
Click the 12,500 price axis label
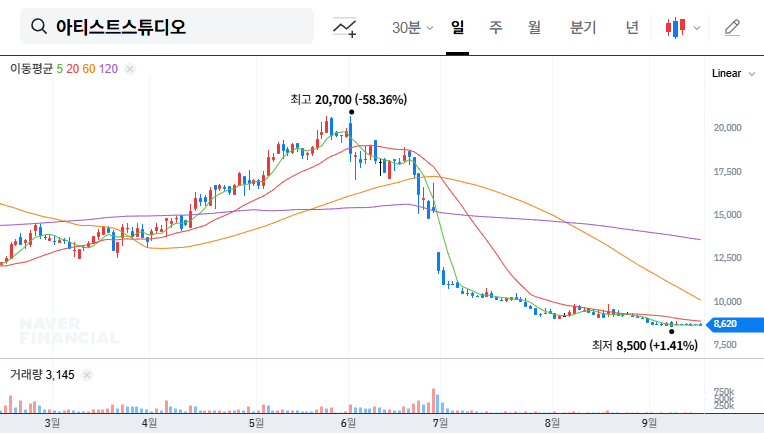tap(727, 258)
